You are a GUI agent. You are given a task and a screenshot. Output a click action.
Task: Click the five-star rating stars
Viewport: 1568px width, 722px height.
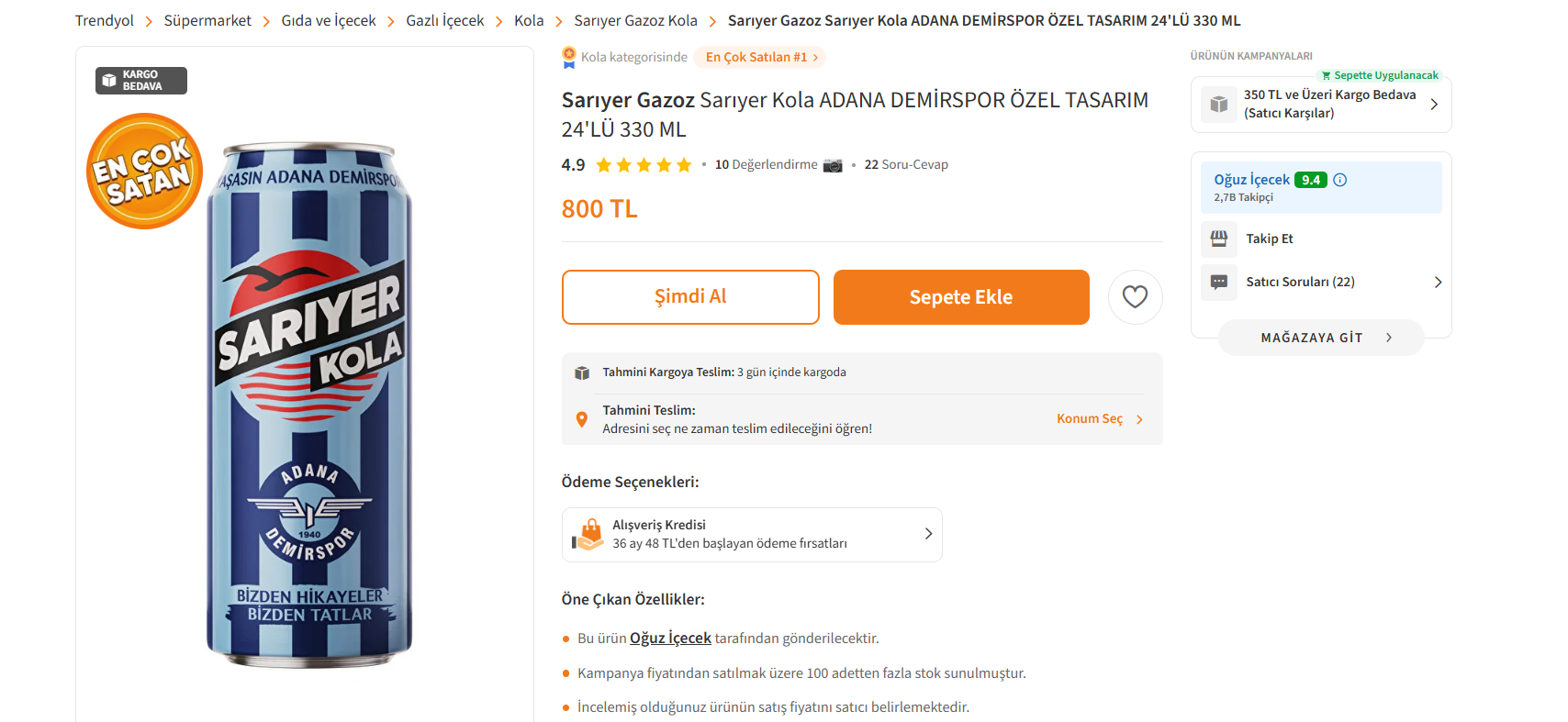click(x=644, y=165)
